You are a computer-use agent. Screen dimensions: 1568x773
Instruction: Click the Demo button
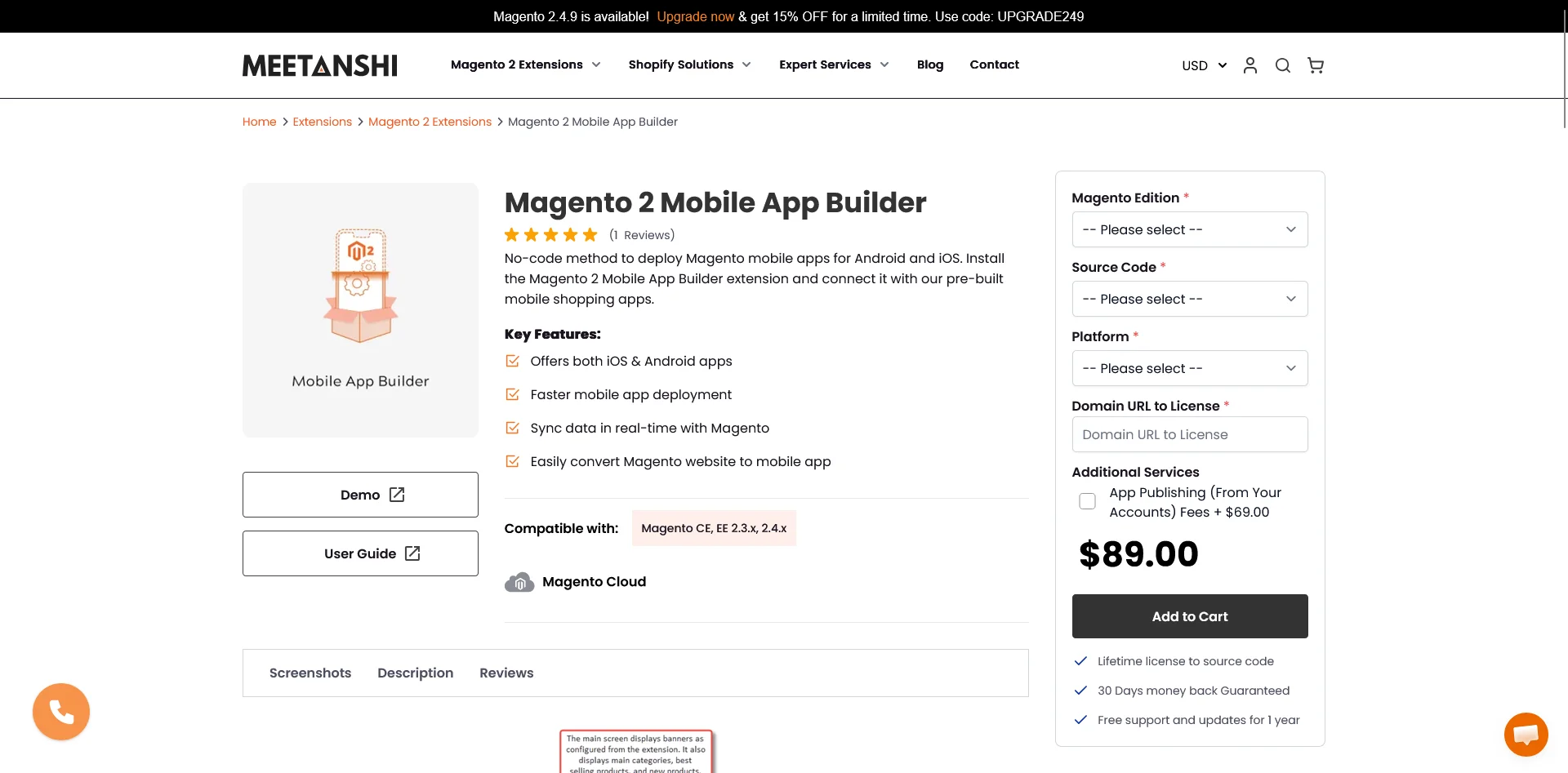tap(360, 495)
